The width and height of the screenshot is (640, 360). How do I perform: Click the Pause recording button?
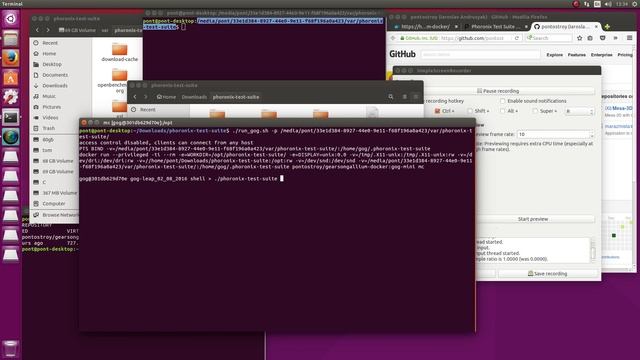498,91
